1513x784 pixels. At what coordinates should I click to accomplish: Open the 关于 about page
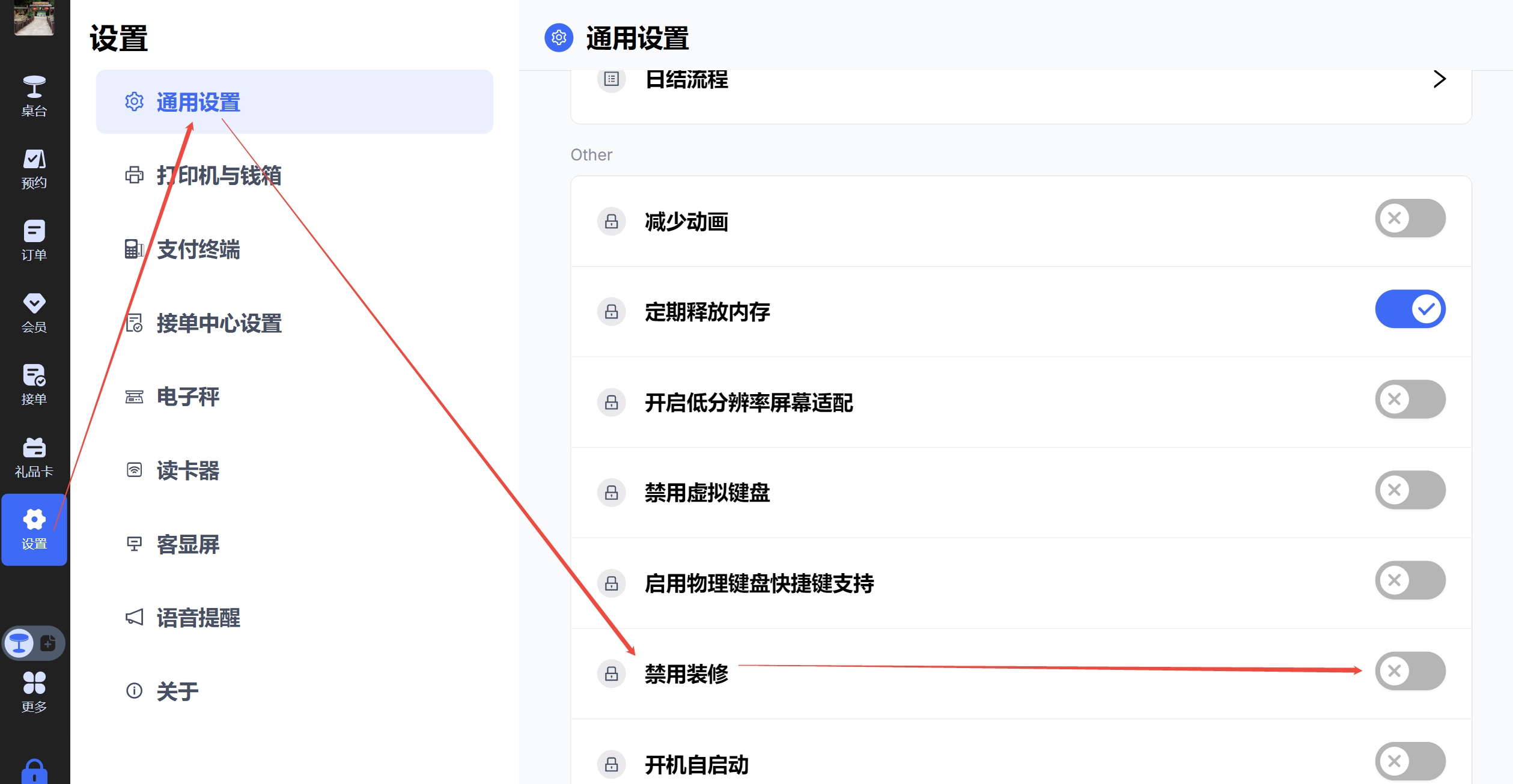(177, 691)
